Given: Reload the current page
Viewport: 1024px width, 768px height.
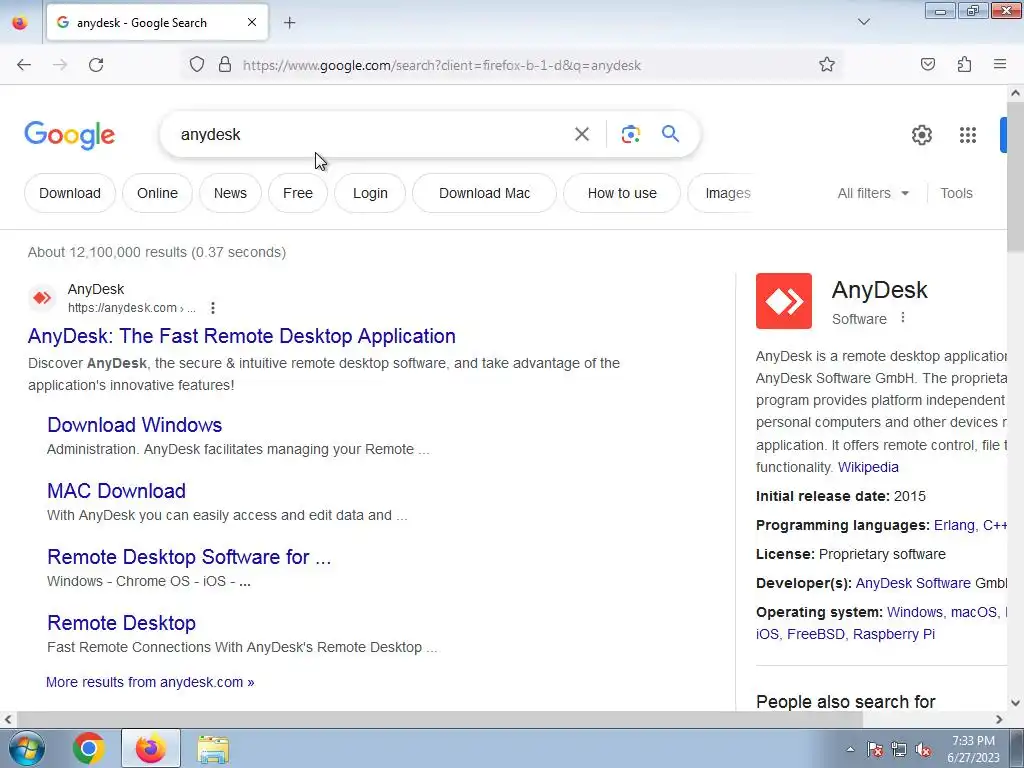Looking at the screenshot, I should 96,65.
